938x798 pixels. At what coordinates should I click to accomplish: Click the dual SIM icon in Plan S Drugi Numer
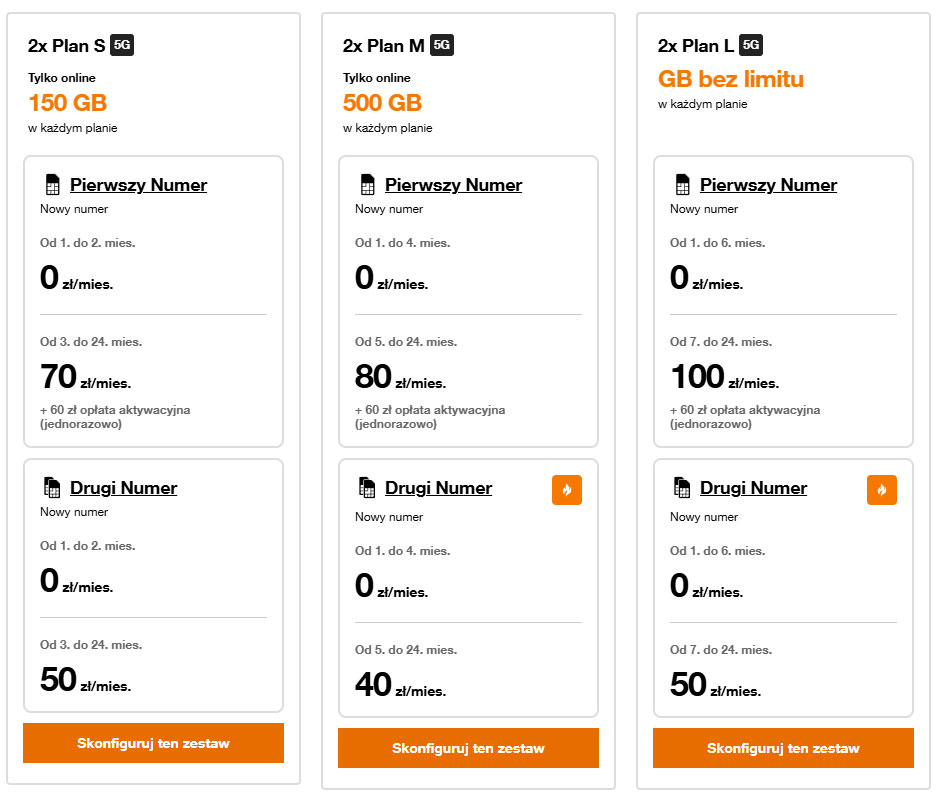tap(52, 488)
